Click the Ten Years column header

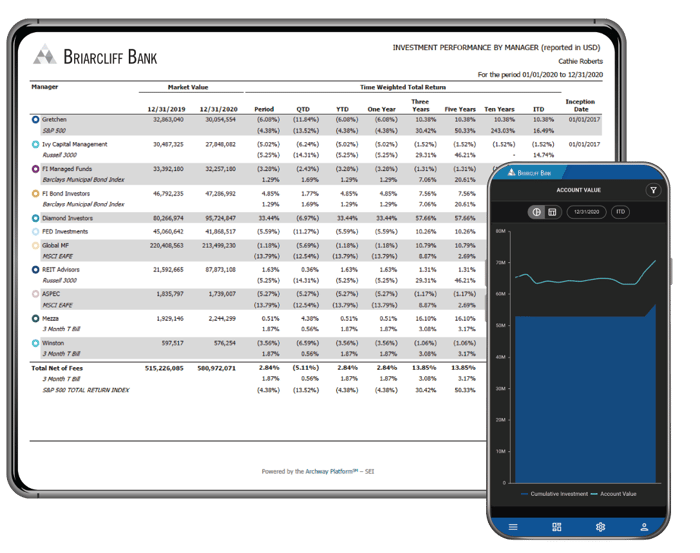[x=500, y=109]
